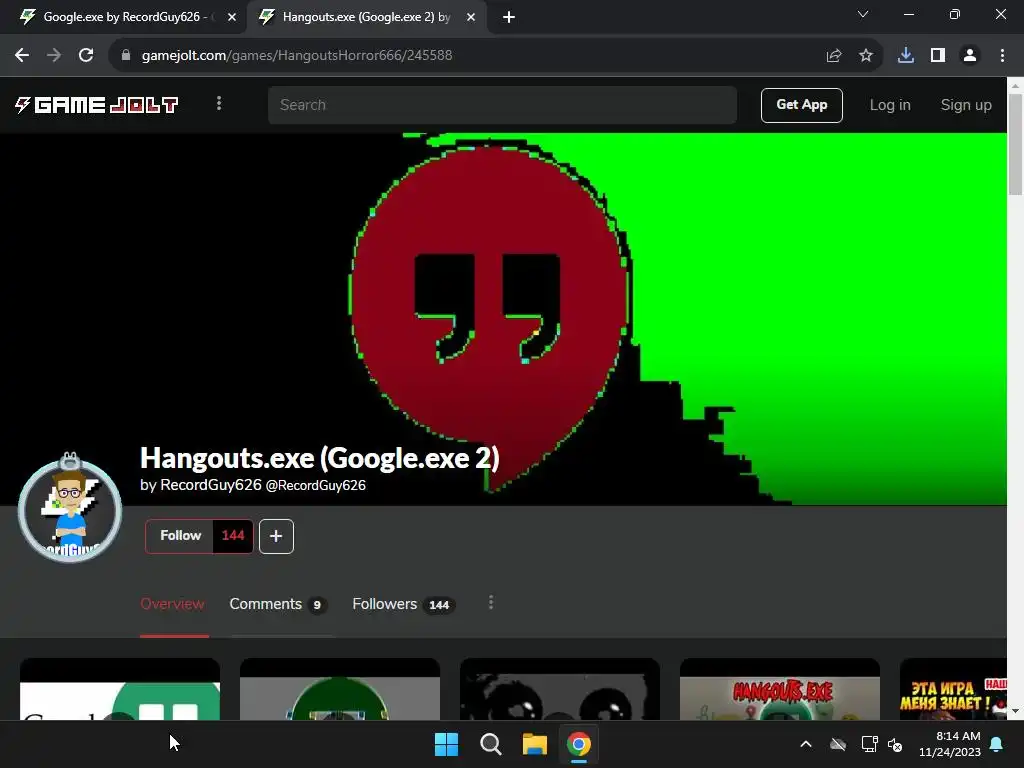This screenshot has height=768, width=1024.
Task: Reload the current page
Action: click(x=86, y=56)
